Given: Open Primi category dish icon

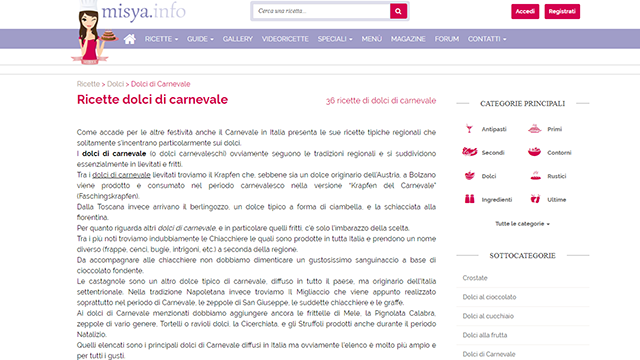Looking at the screenshot, I should click(x=534, y=129).
